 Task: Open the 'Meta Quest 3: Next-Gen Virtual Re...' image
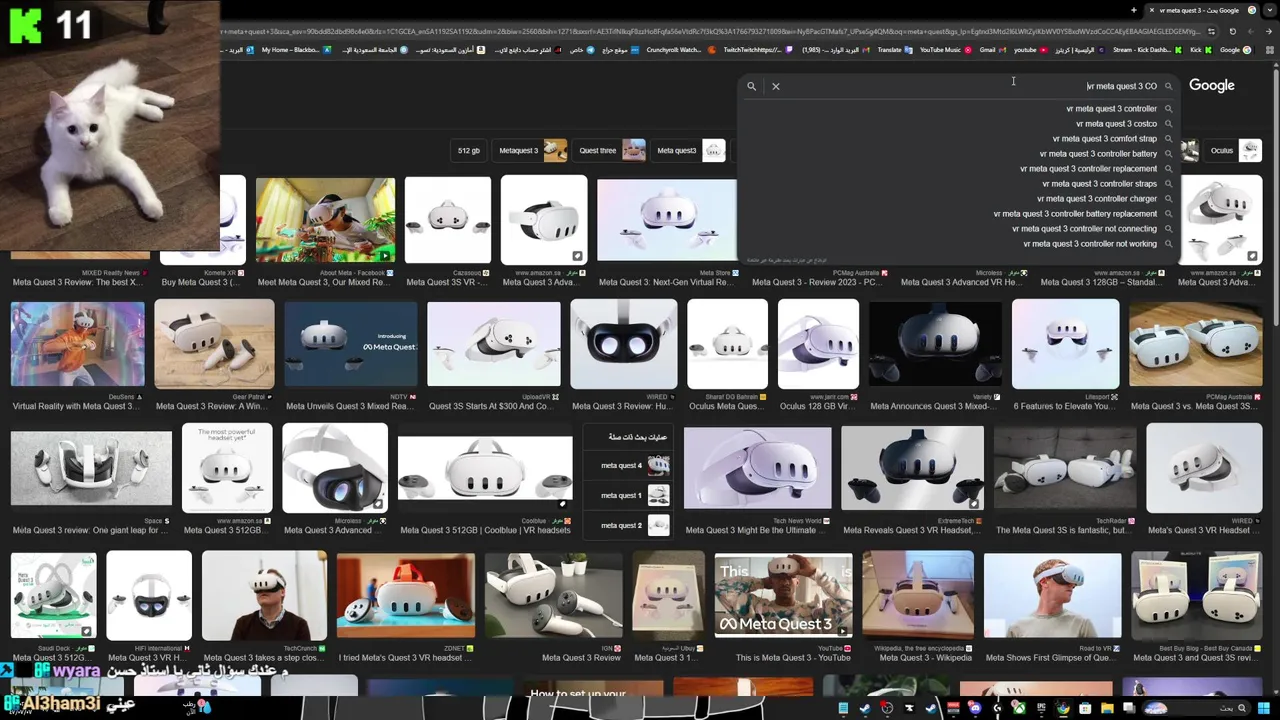(666, 220)
